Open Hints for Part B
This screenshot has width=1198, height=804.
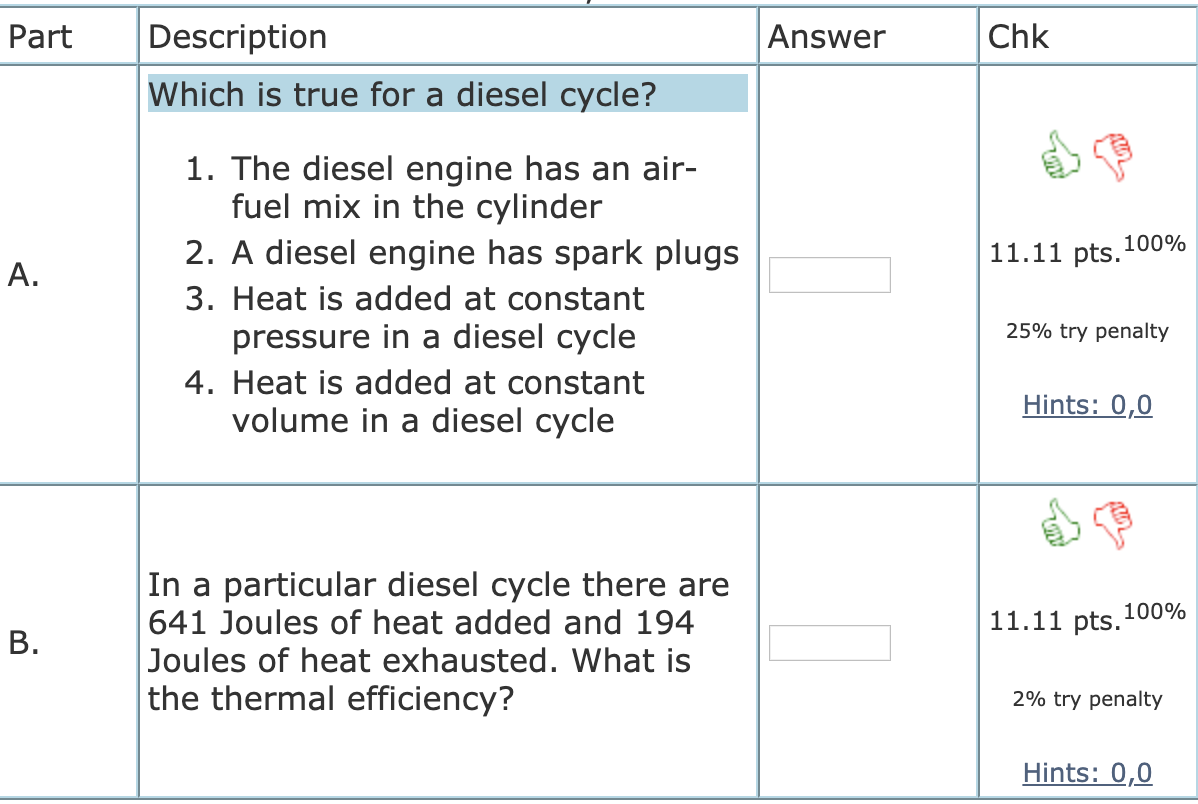[x=1086, y=772]
